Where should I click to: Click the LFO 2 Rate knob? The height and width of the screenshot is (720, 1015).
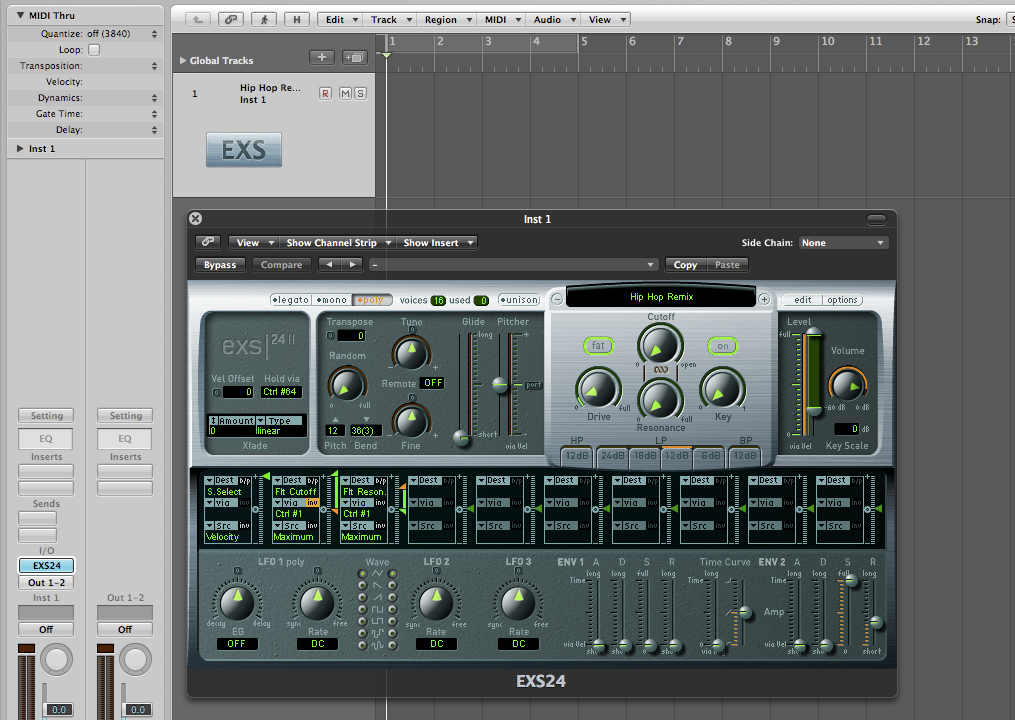point(436,603)
